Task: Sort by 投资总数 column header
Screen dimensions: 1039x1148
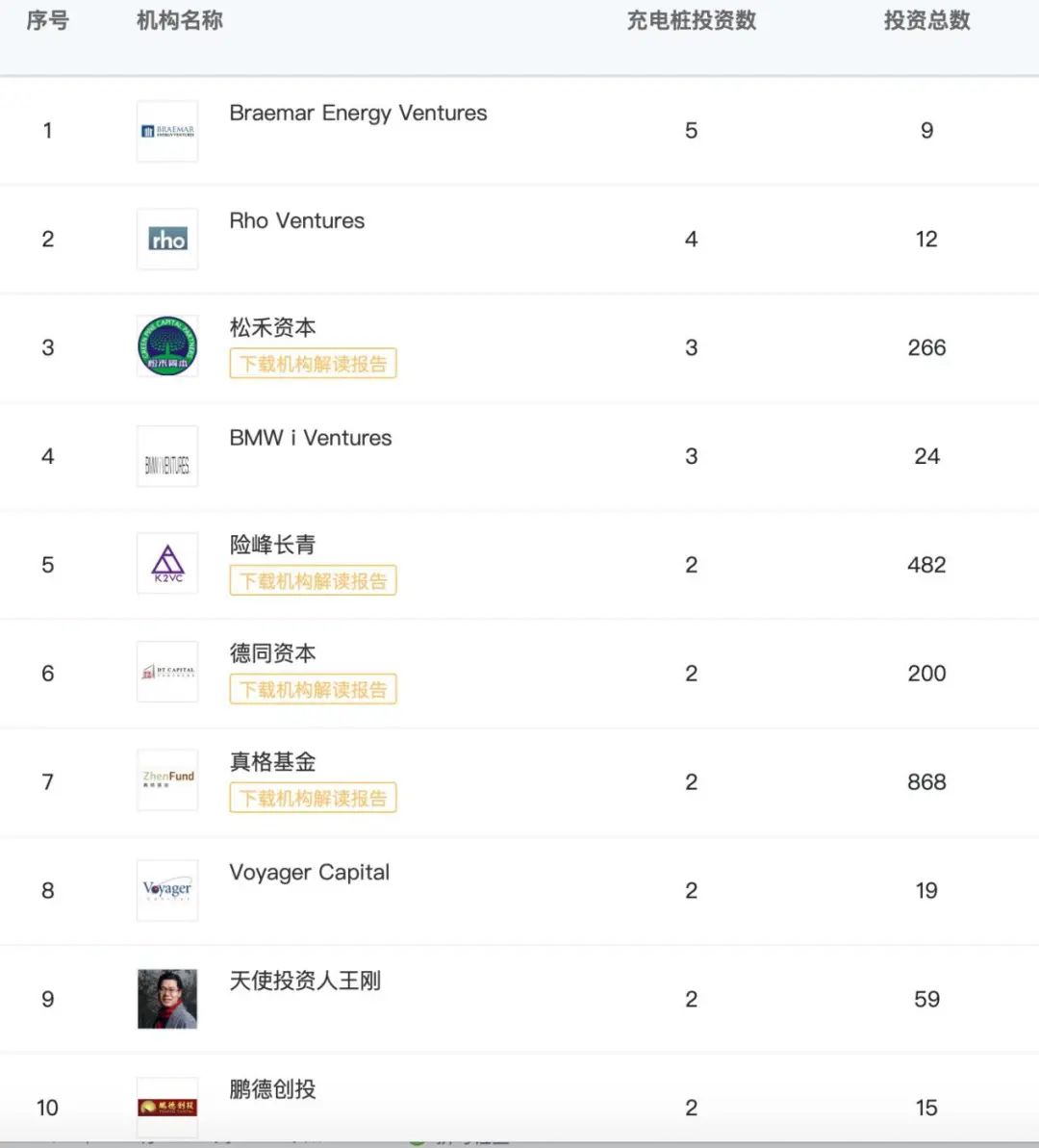Action: 927,20
